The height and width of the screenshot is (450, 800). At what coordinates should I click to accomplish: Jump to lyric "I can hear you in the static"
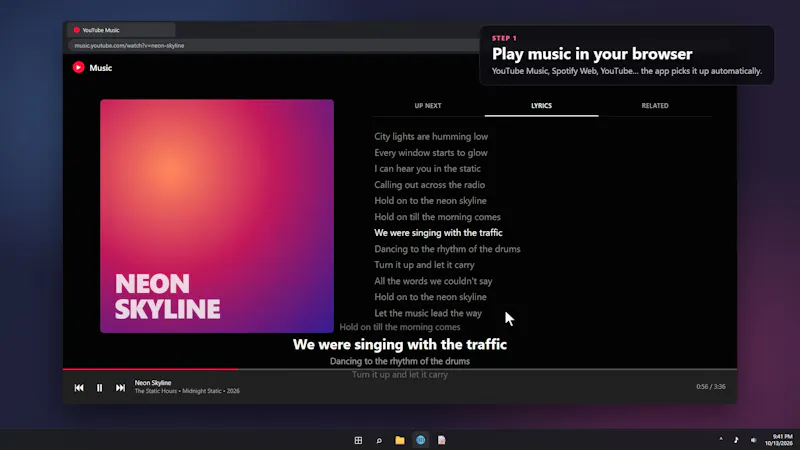click(x=427, y=168)
